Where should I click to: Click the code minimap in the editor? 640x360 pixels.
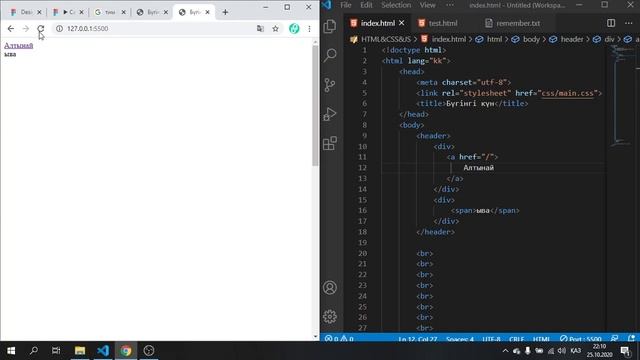tap(622, 95)
